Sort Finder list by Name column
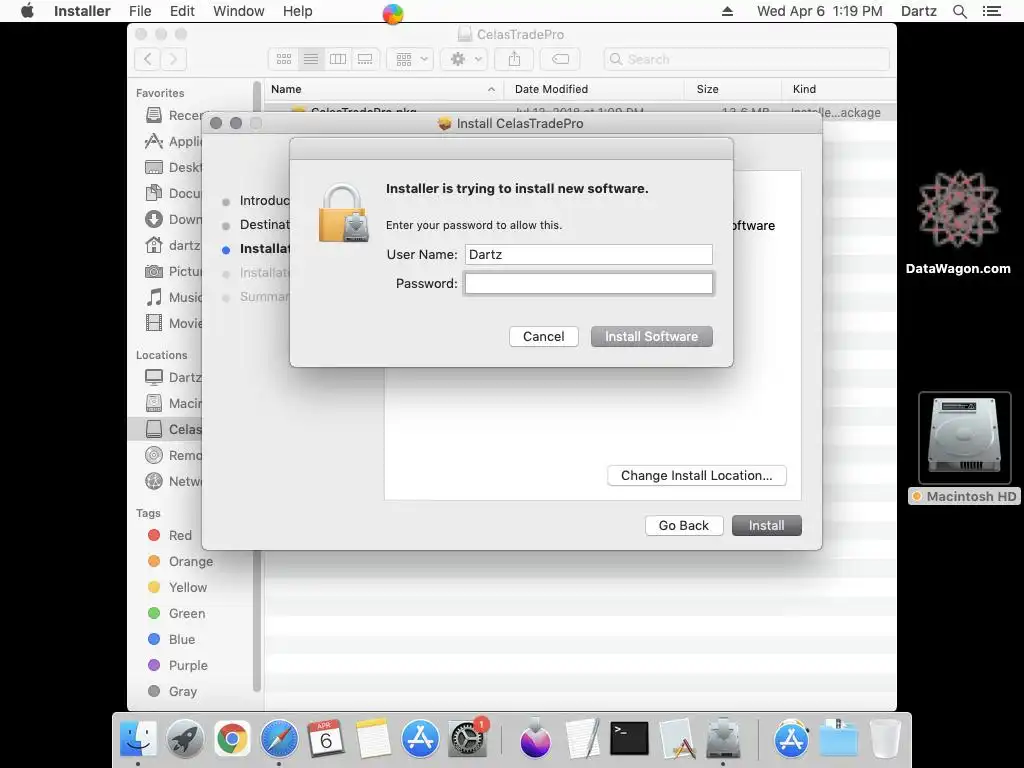 [383, 89]
